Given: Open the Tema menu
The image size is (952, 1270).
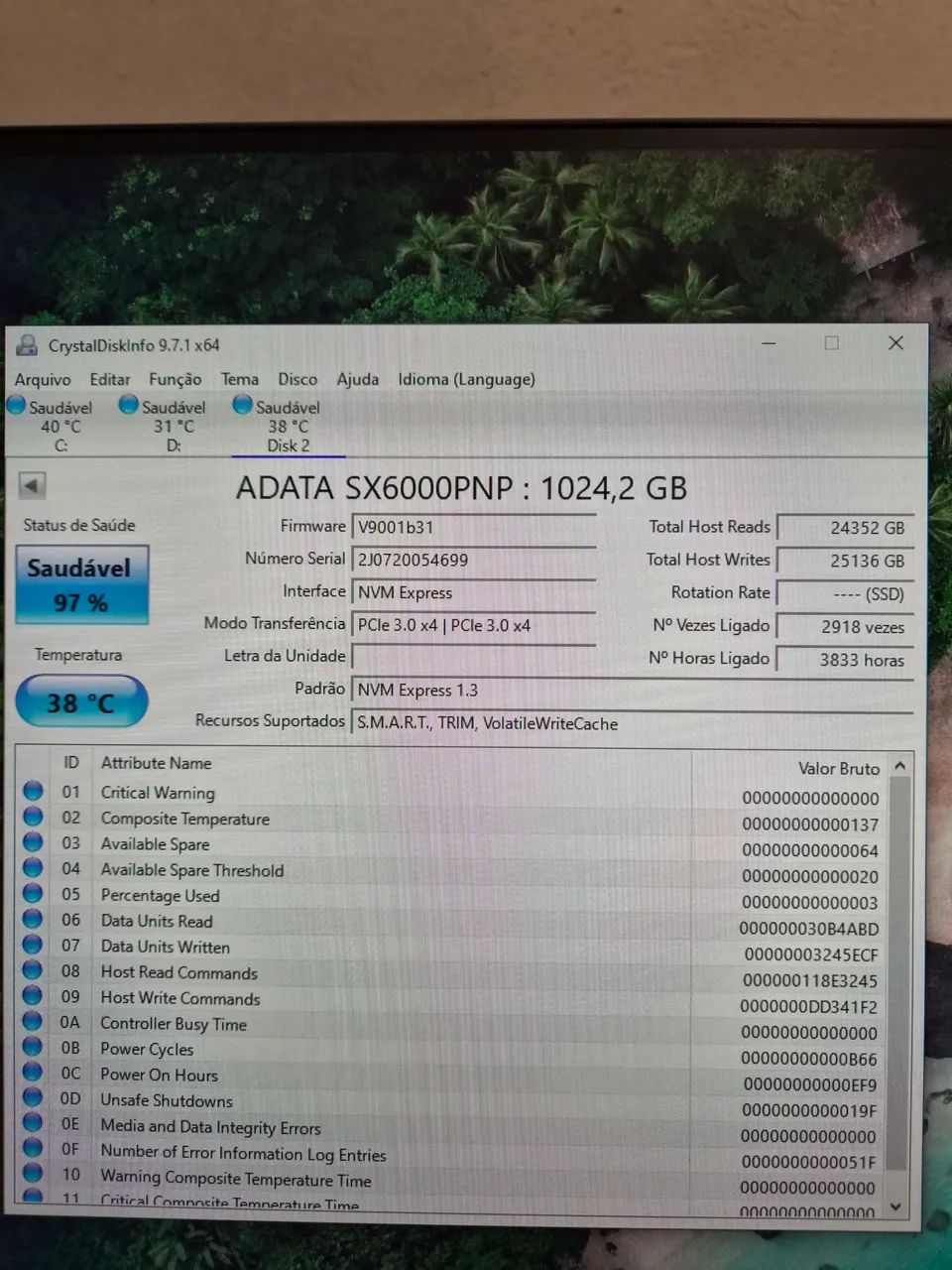Looking at the screenshot, I should [240, 379].
